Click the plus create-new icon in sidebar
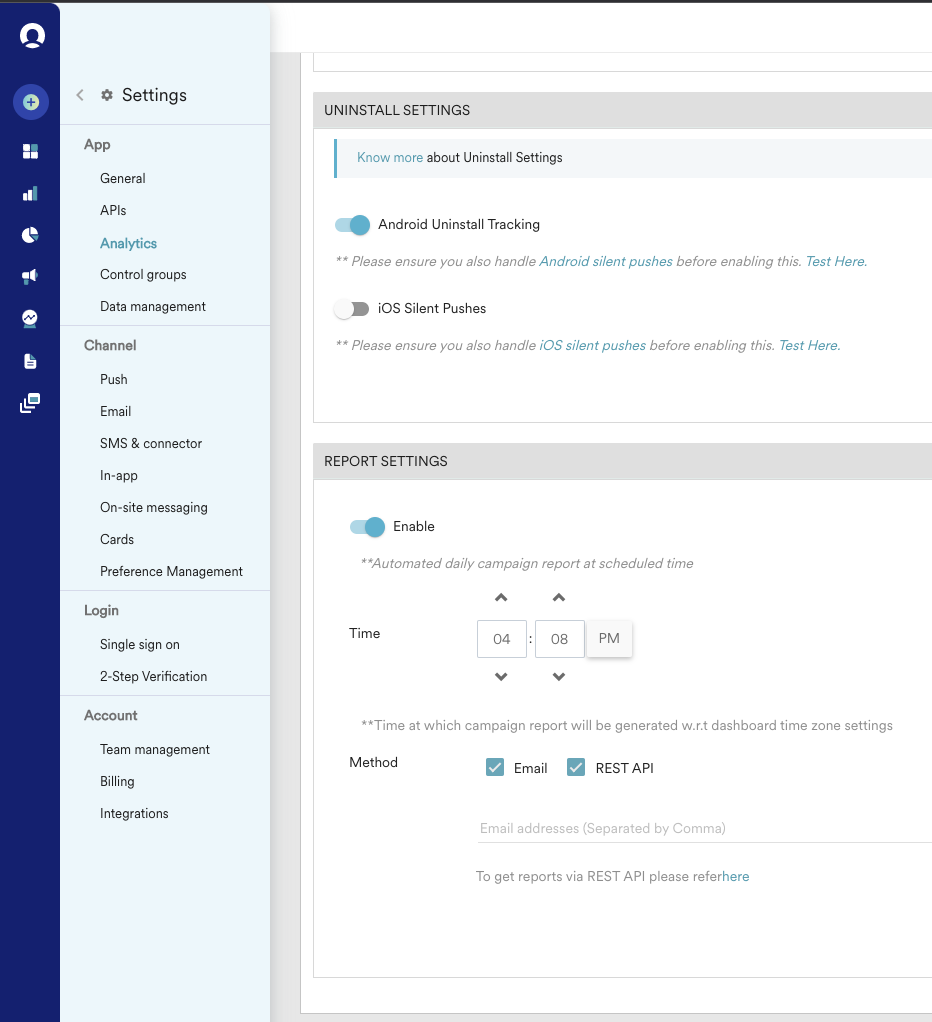The image size is (932, 1022). click(30, 102)
